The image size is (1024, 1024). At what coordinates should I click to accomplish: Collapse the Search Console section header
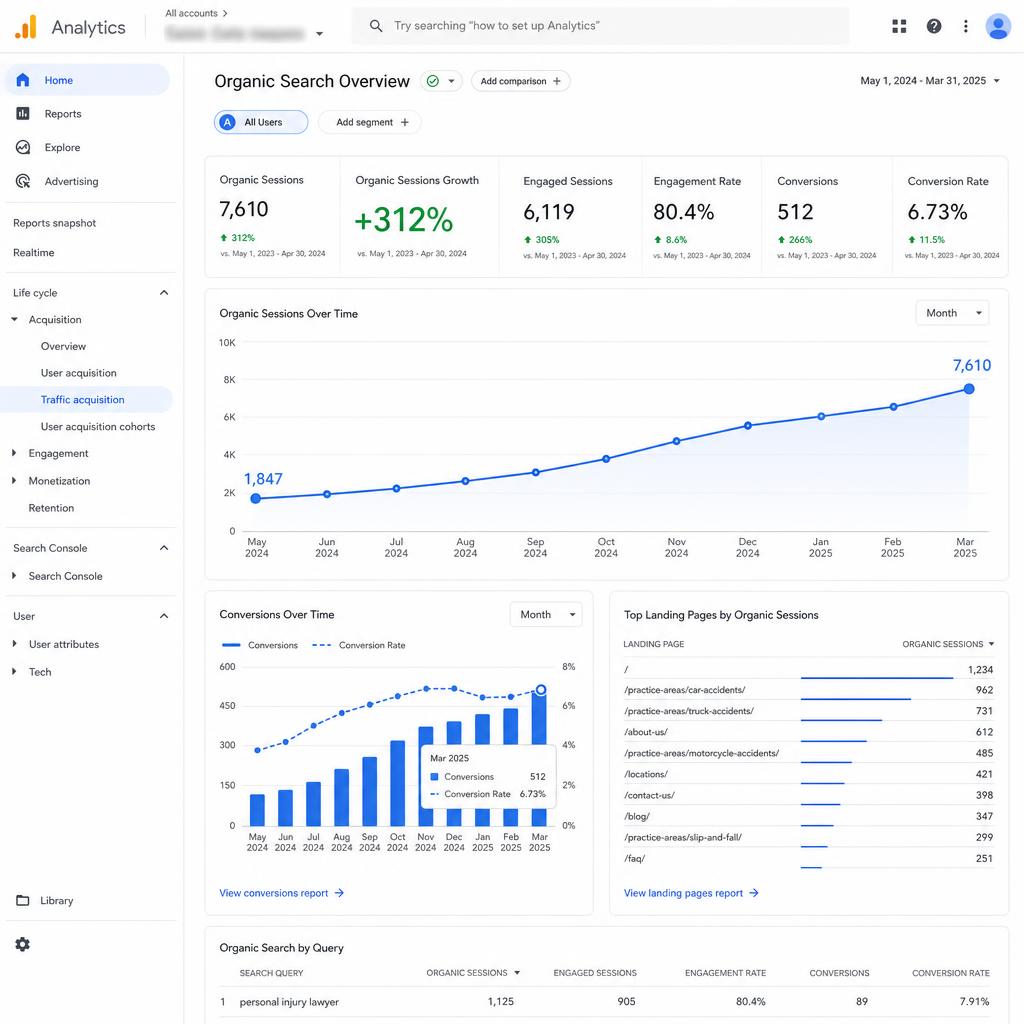[164, 548]
